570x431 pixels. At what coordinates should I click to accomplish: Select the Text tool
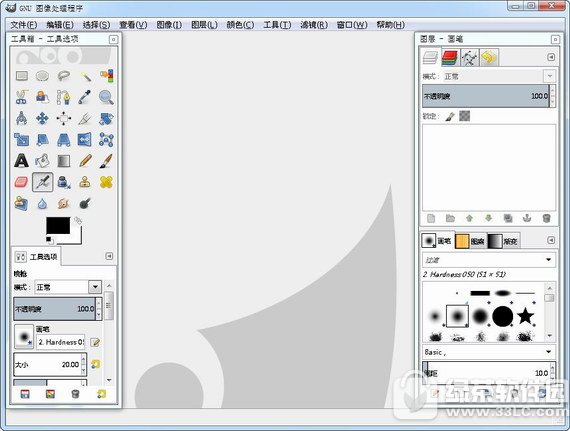[x=21, y=161]
